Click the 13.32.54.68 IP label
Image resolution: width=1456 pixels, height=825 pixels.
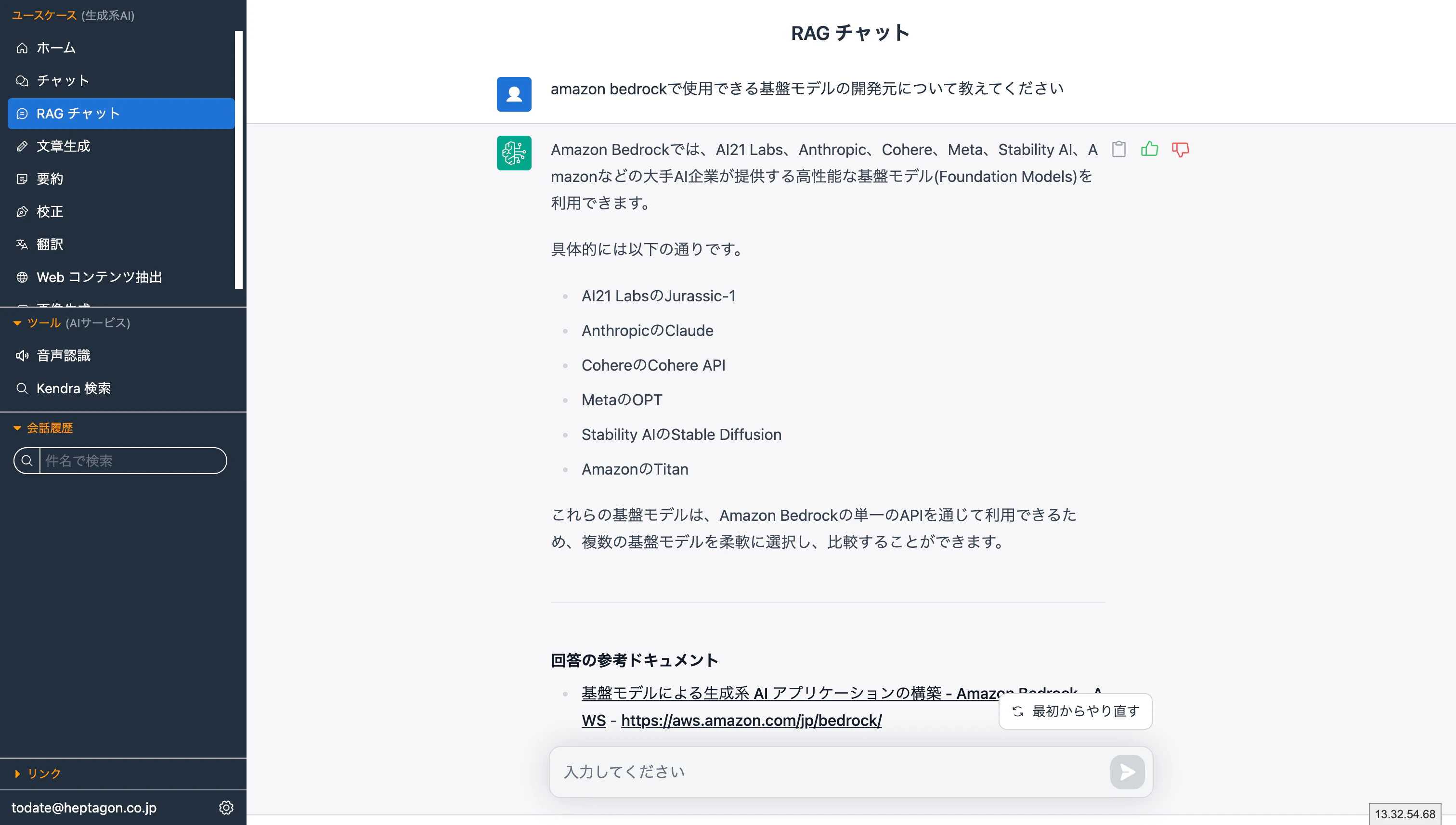(1405, 813)
